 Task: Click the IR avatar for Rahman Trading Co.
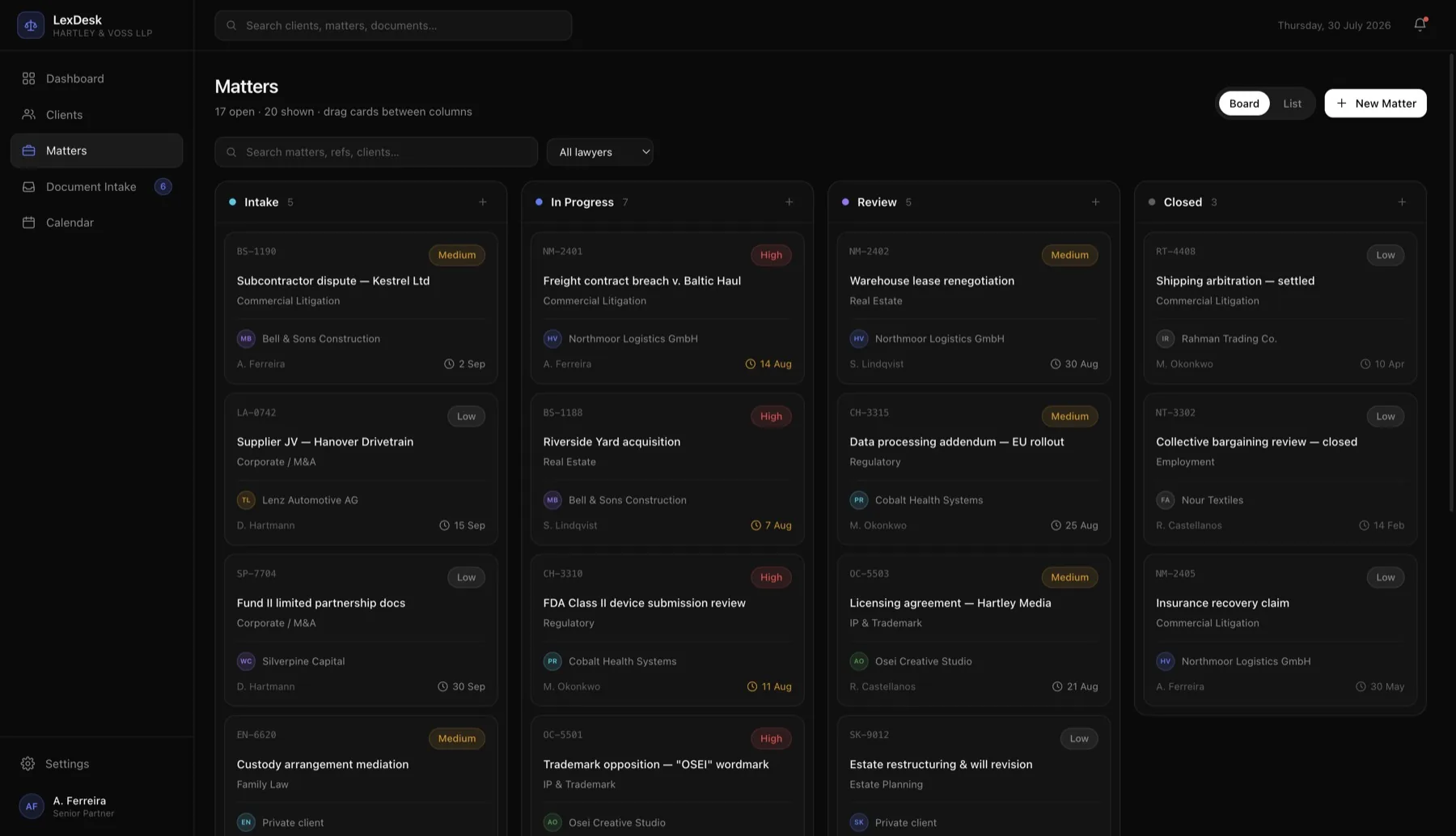[1165, 339]
